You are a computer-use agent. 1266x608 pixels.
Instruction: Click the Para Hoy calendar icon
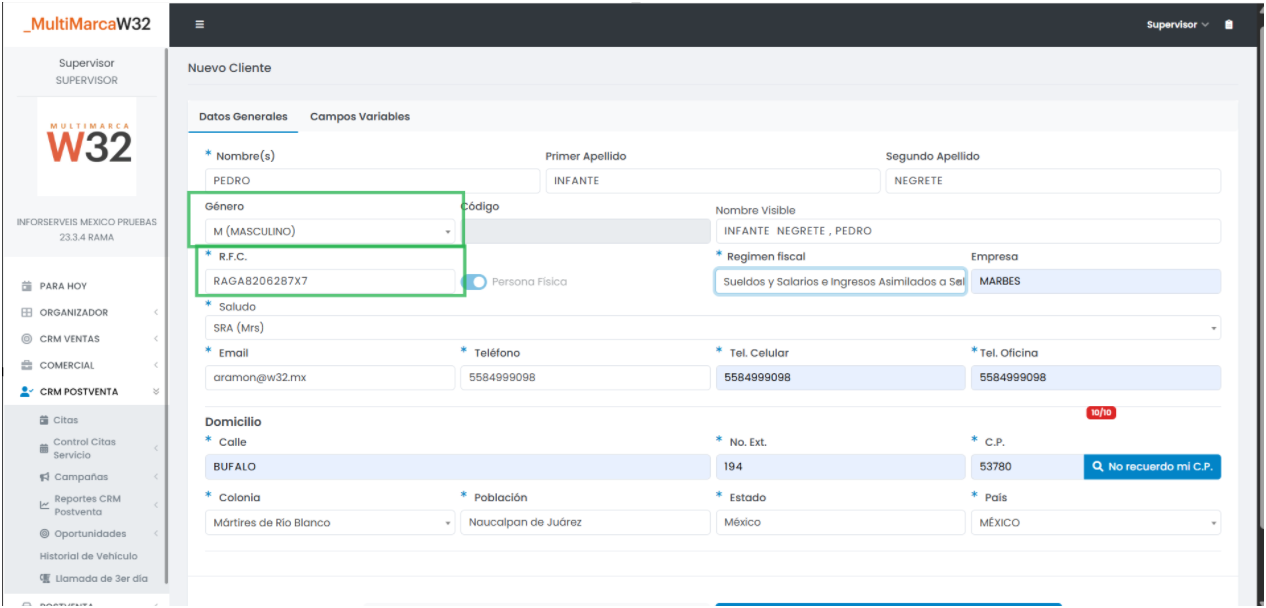click(x=27, y=286)
